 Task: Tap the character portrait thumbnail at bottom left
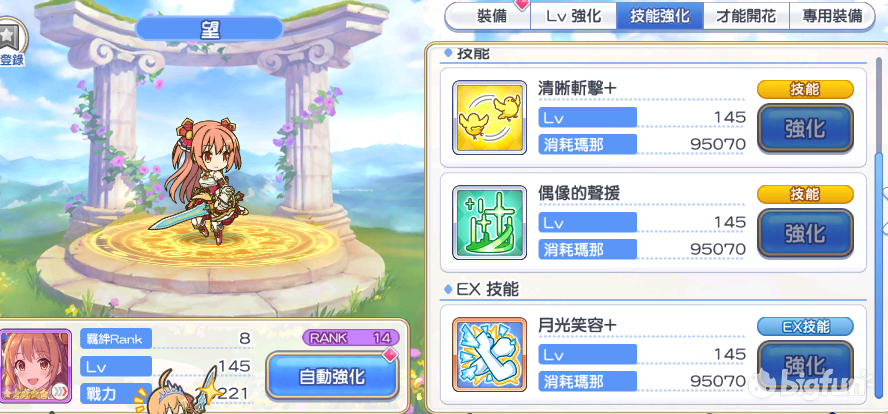(x=36, y=366)
